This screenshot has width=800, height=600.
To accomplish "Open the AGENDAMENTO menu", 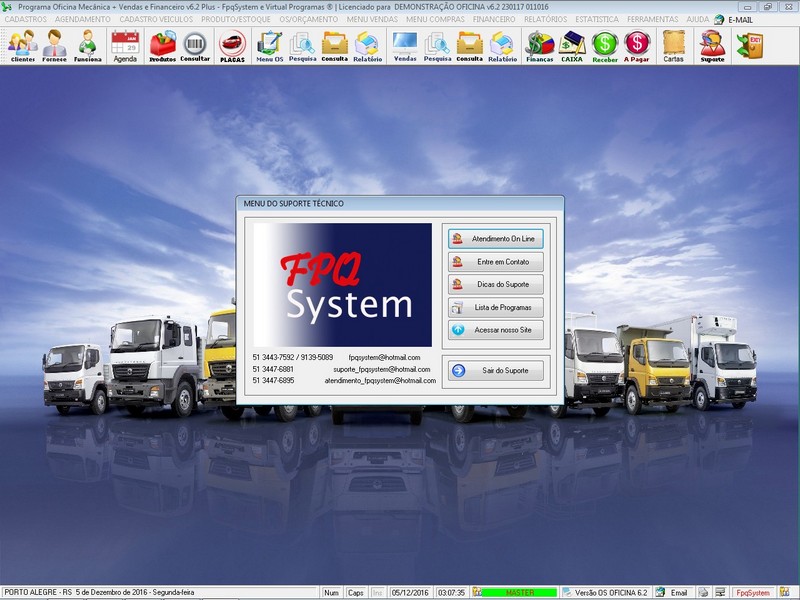I will pos(83,19).
